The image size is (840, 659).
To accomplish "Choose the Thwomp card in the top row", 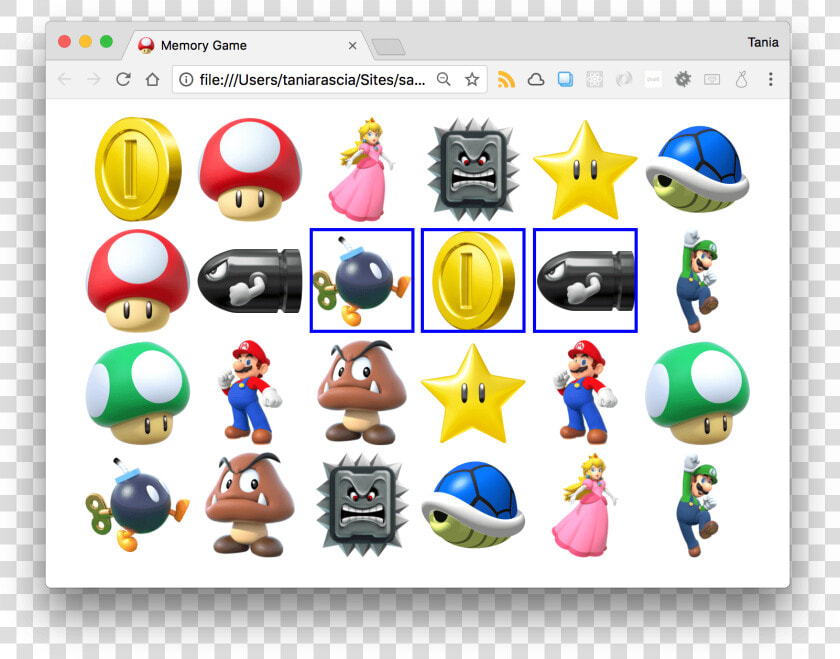I will (474, 169).
